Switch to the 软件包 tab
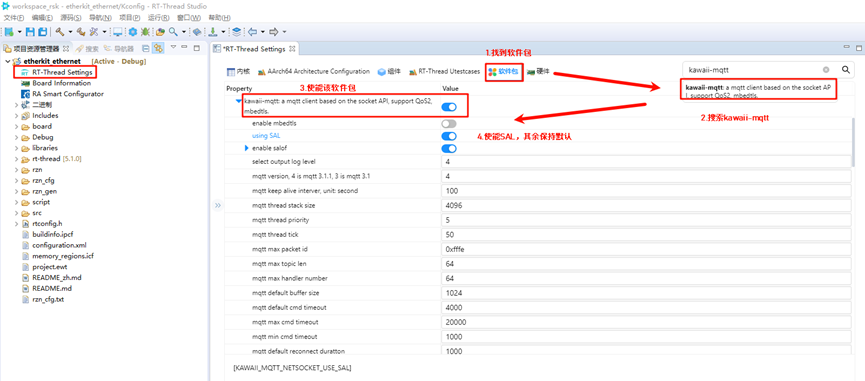865x381 pixels. (504, 72)
